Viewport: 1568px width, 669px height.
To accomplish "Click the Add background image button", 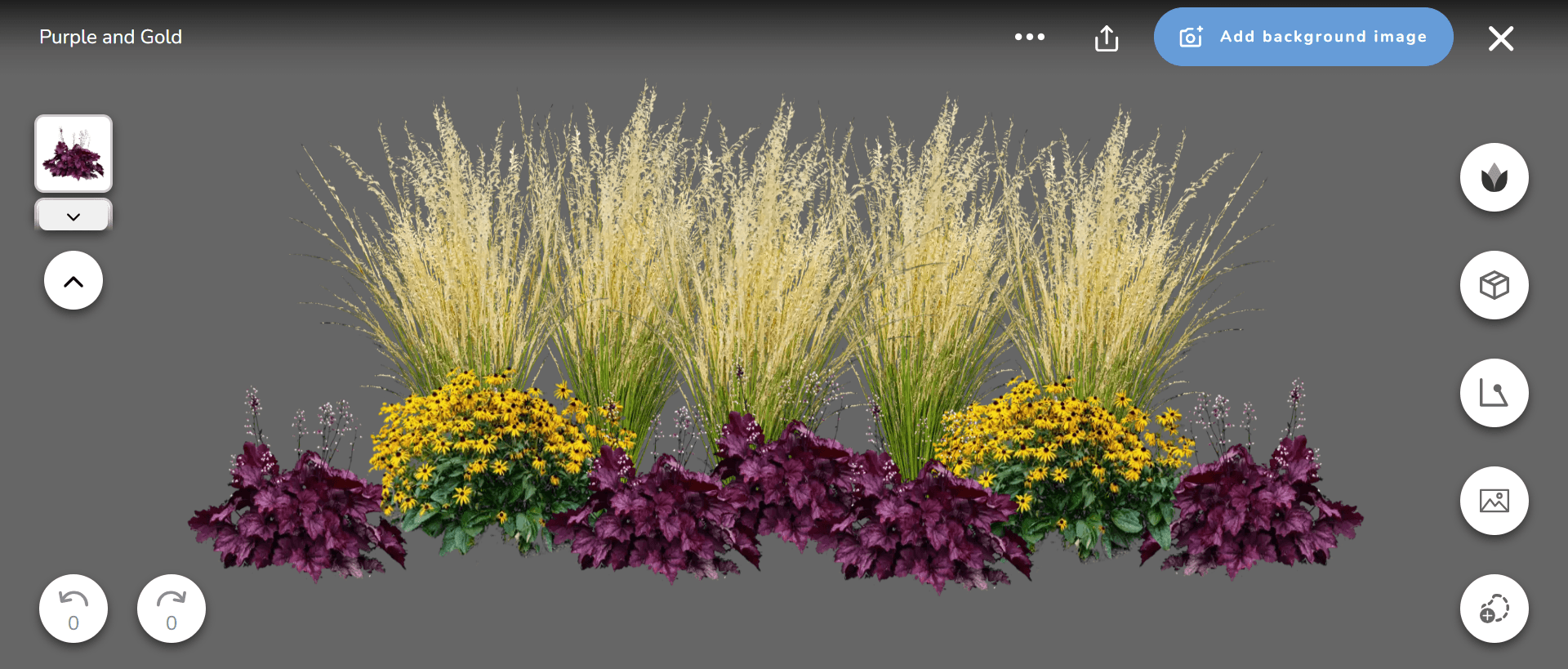I will click(x=1303, y=37).
